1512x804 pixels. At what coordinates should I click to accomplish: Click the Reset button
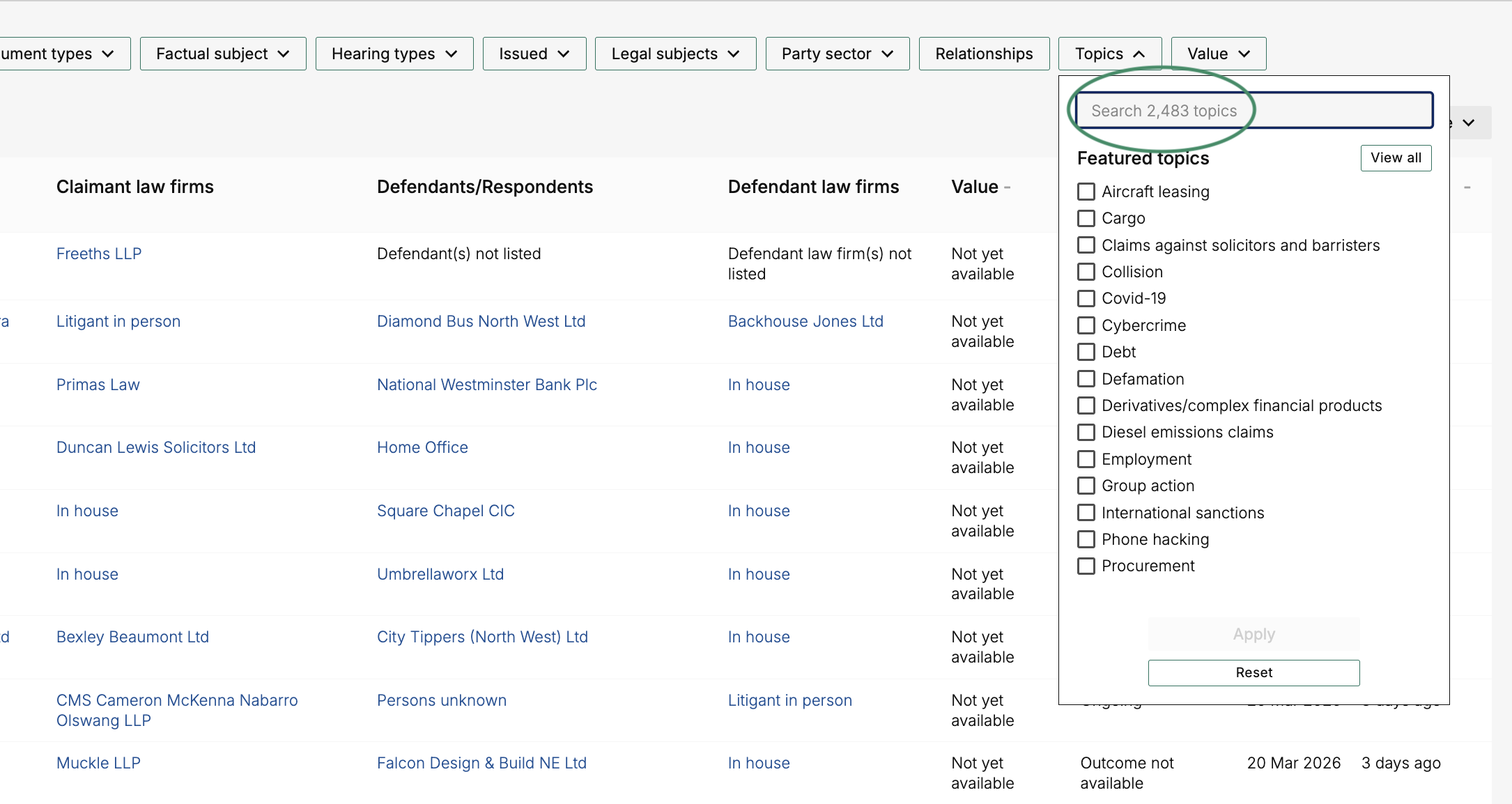pos(1253,672)
